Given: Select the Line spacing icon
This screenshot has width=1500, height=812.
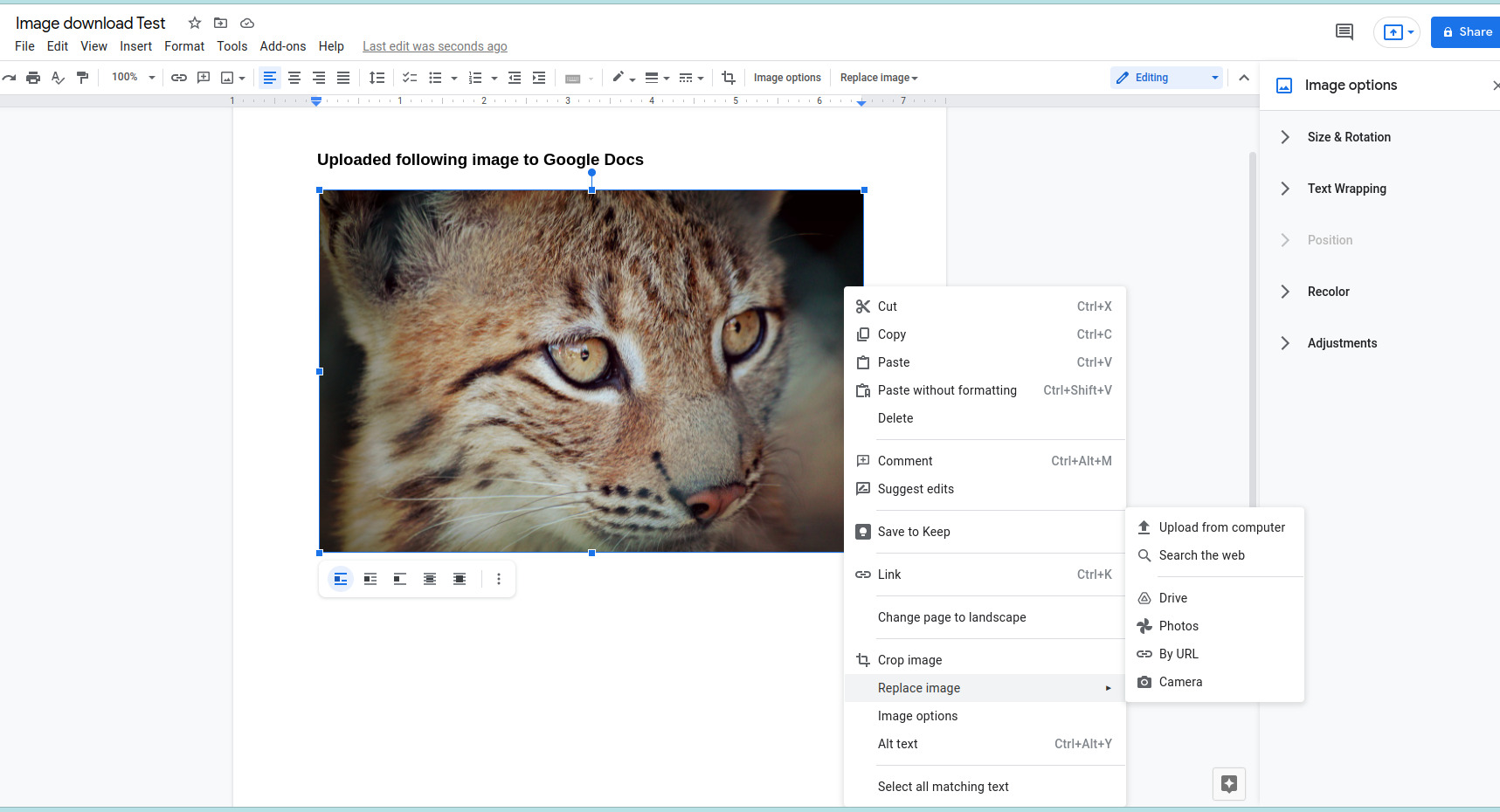Looking at the screenshot, I should 377,78.
